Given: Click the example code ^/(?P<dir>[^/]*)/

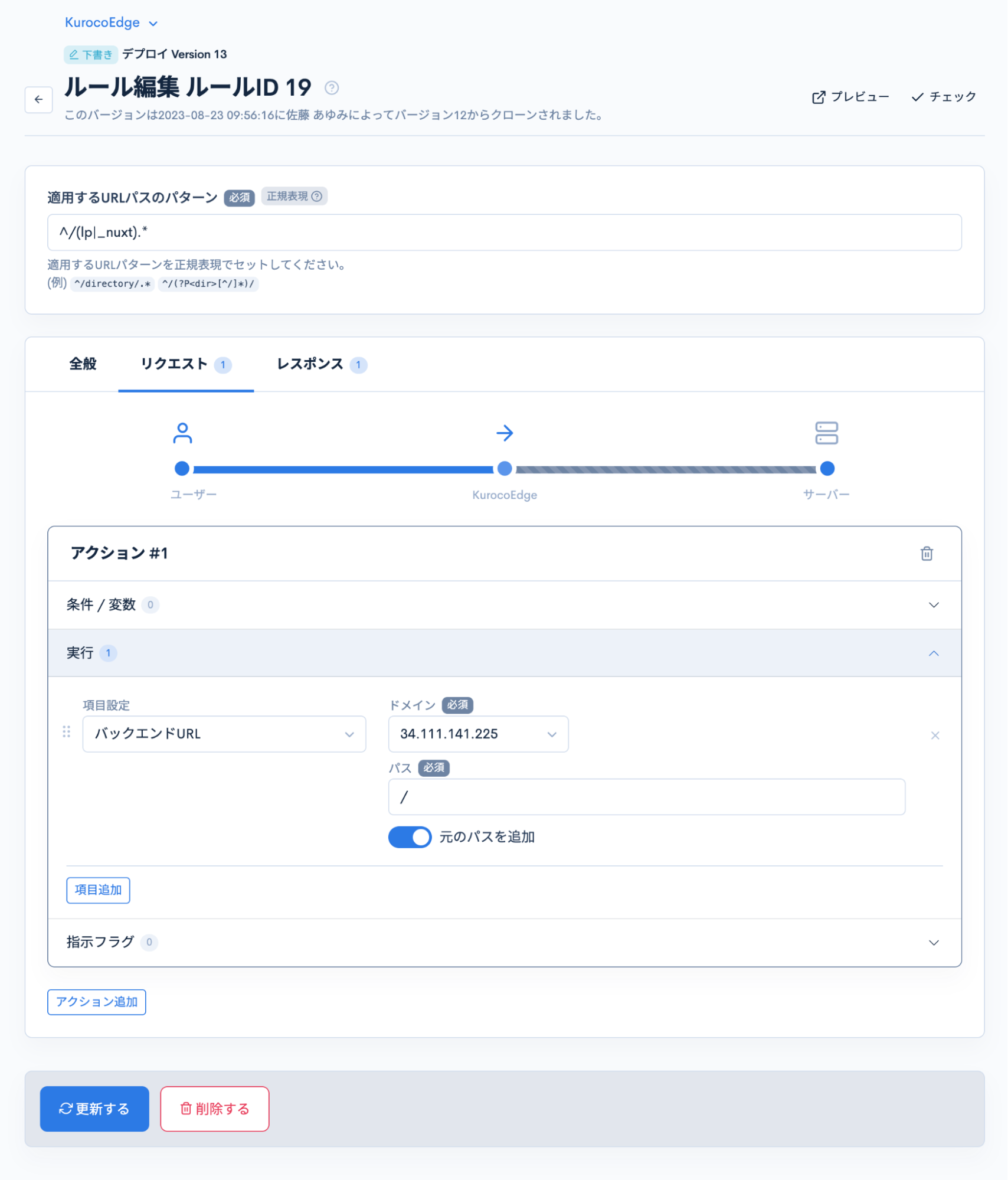Looking at the screenshot, I should tap(208, 283).
